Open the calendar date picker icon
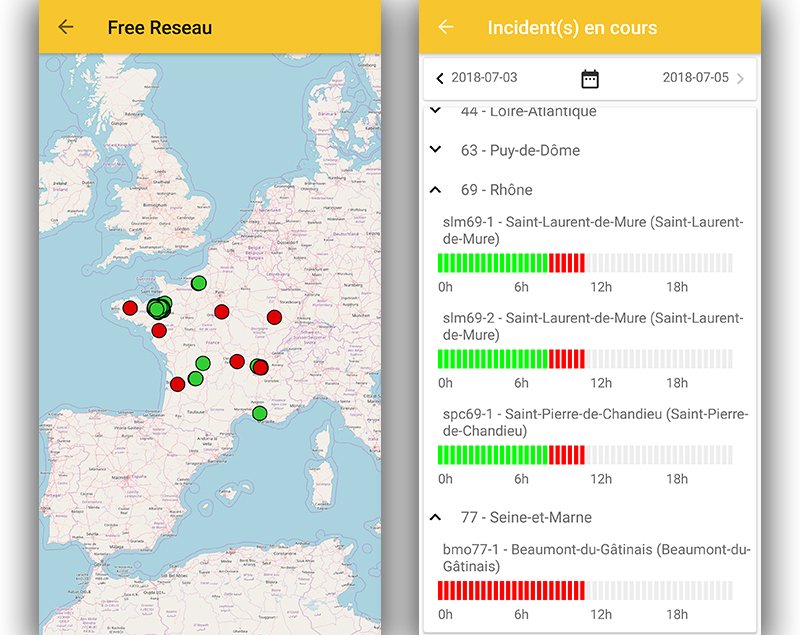 (590, 77)
